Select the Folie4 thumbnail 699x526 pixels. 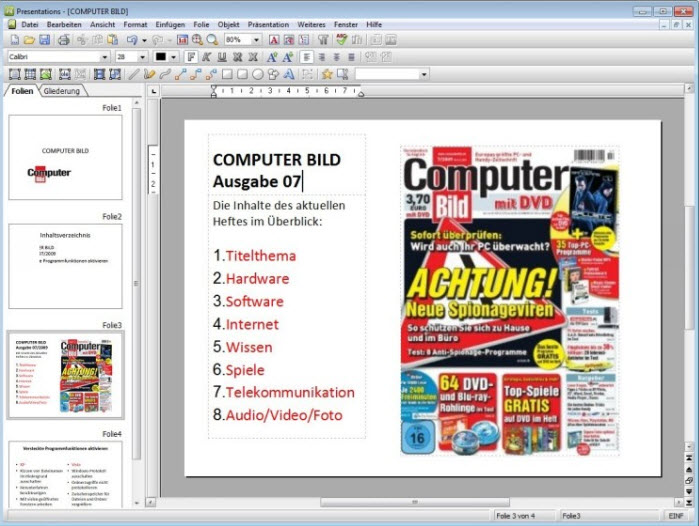65,474
